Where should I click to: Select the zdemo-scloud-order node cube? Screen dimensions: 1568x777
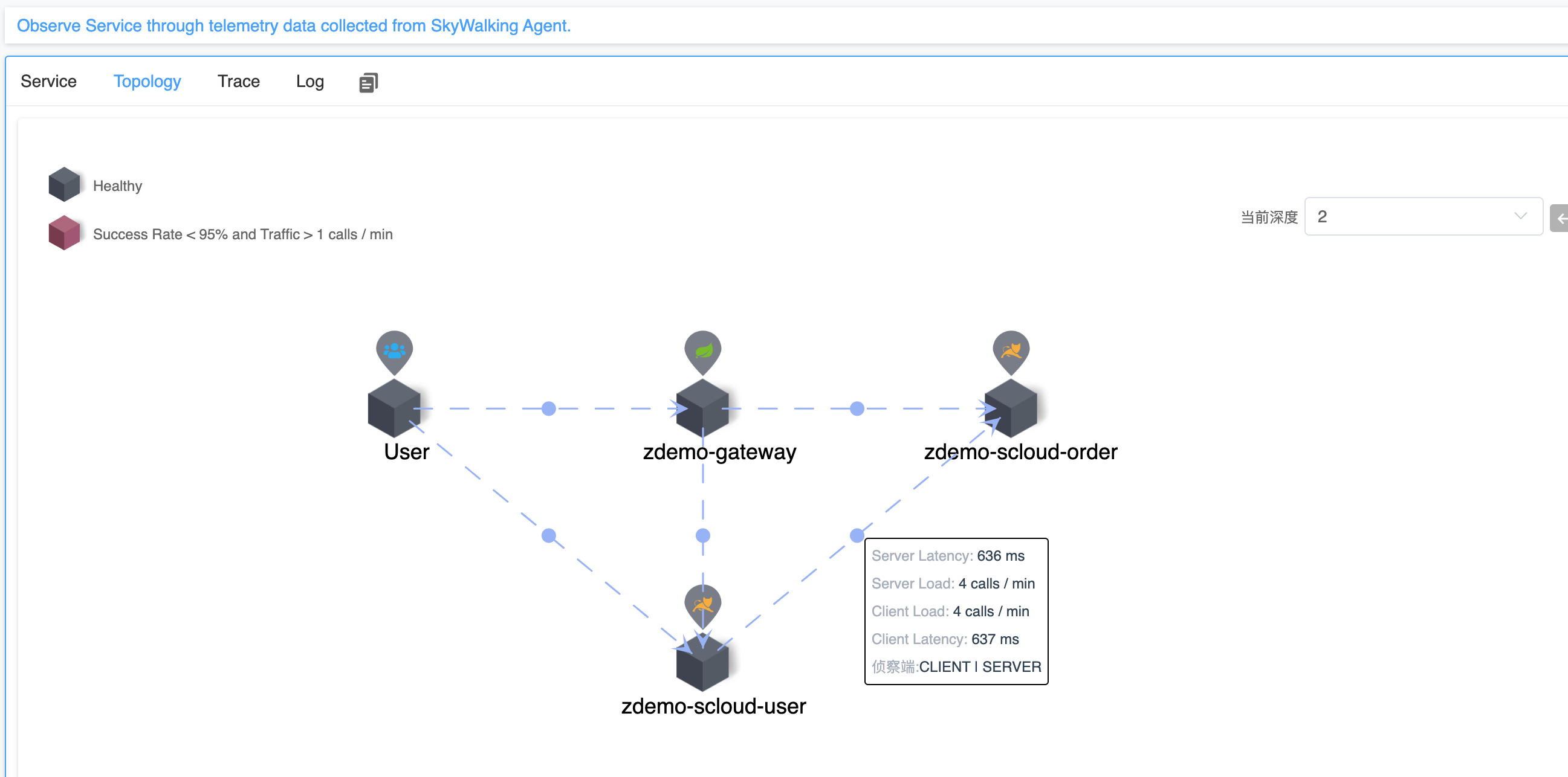[x=1011, y=408]
